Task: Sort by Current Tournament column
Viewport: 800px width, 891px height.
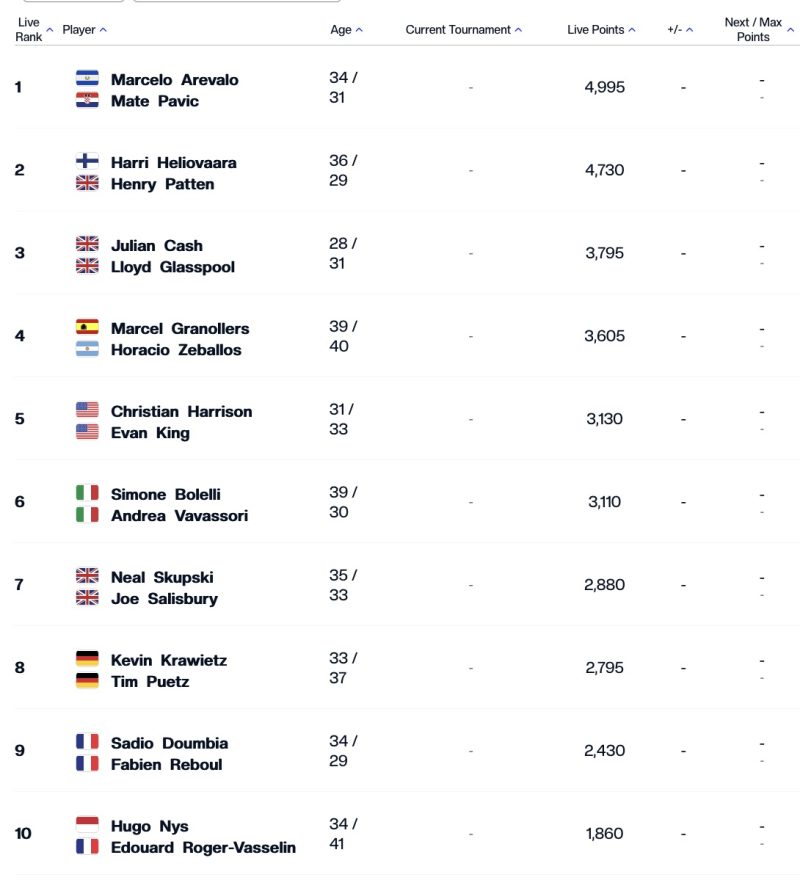Action: [463, 30]
